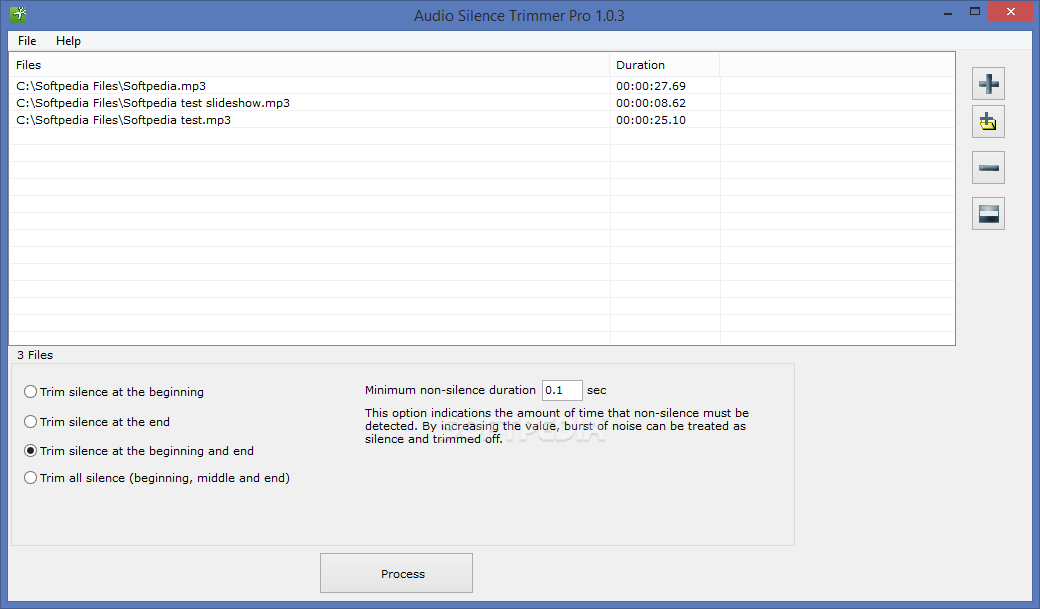Open the File menu
1040x609 pixels.
click(27, 40)
